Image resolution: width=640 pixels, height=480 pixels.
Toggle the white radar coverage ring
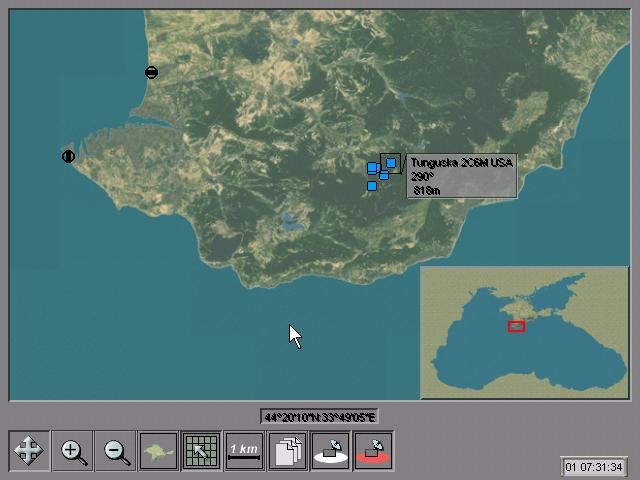pos(330,451)
